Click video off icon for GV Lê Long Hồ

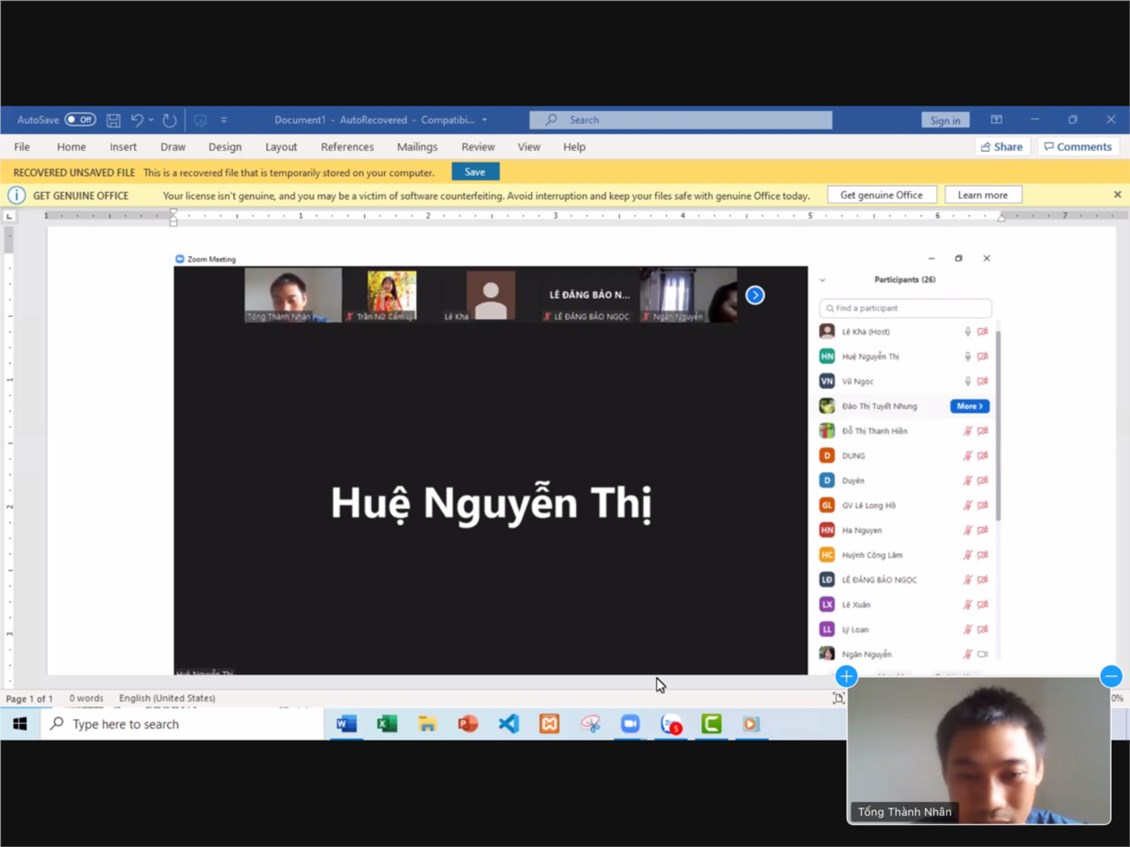coord(982,505)
